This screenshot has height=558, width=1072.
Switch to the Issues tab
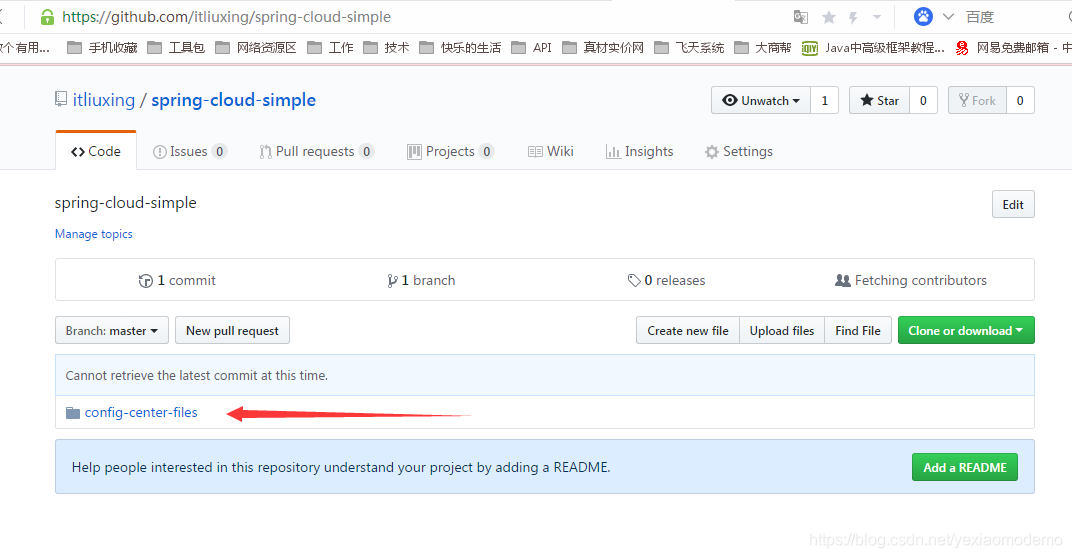click(190, 151)
